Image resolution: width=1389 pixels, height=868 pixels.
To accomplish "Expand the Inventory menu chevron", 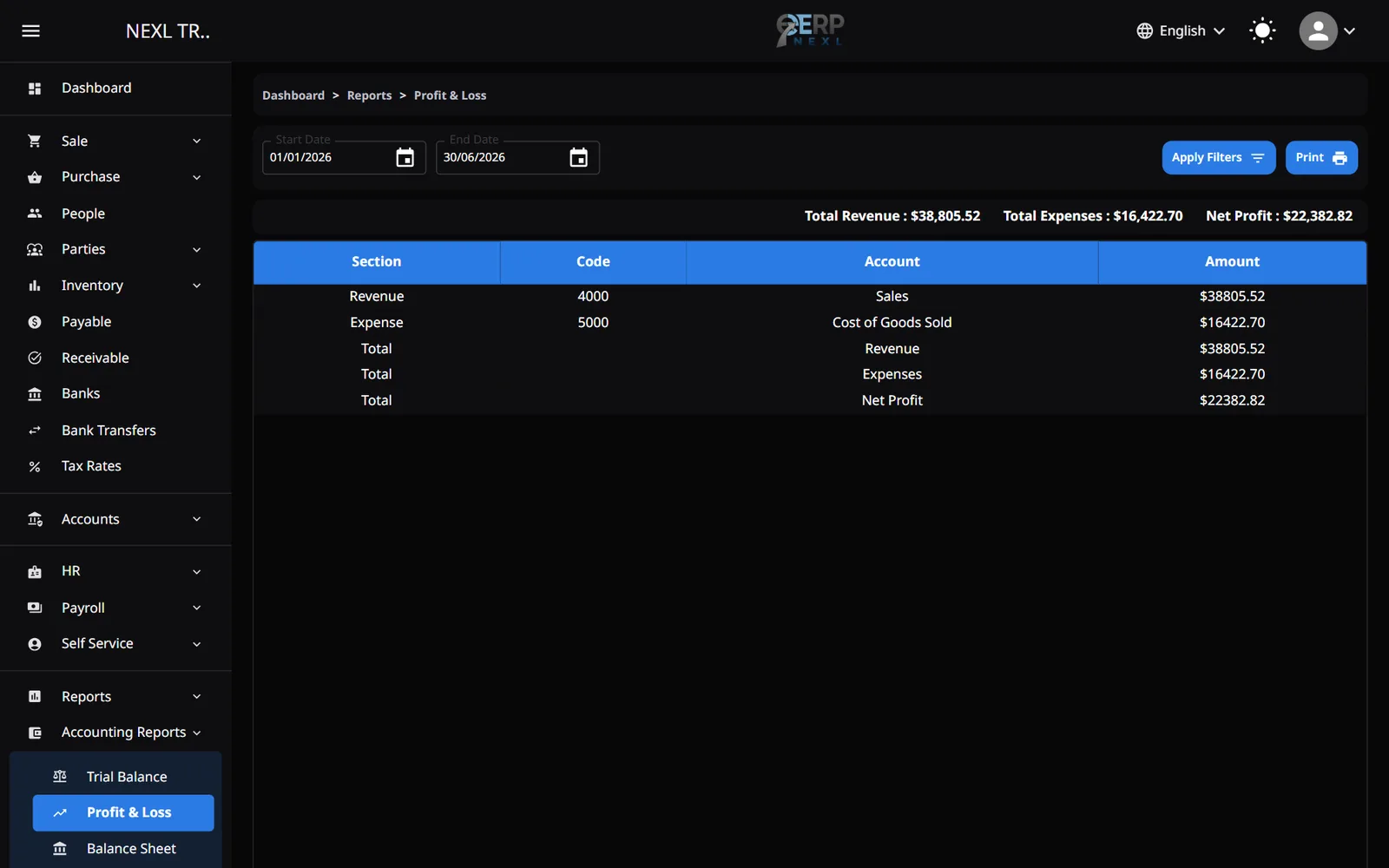I will pyautogui.click(x=197, y=286).
